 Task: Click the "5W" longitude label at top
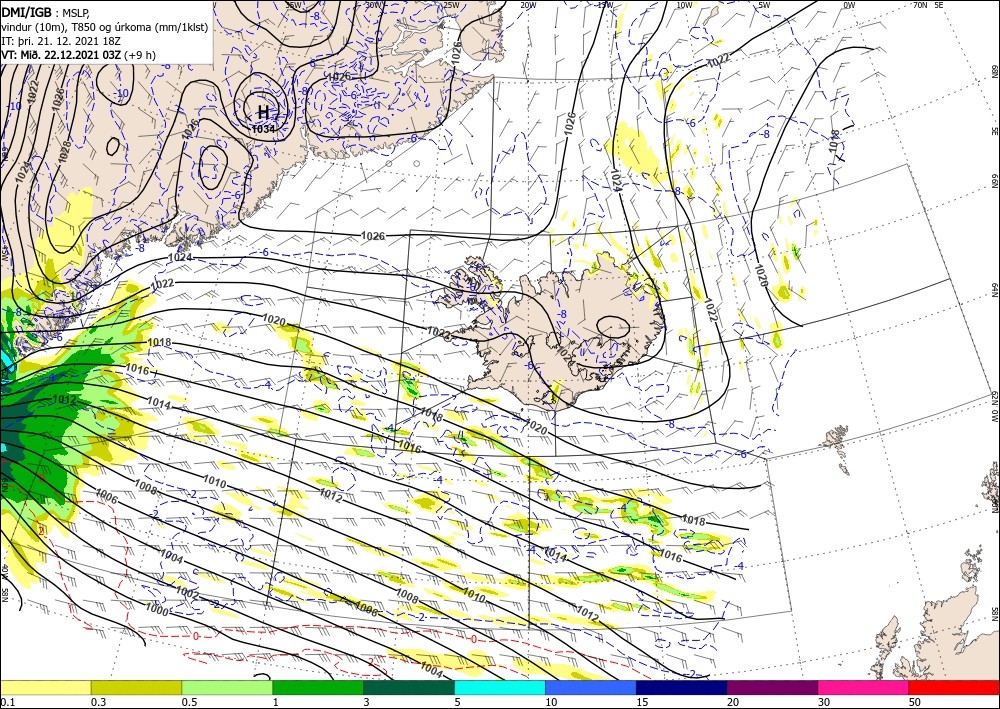click(764, 5)
